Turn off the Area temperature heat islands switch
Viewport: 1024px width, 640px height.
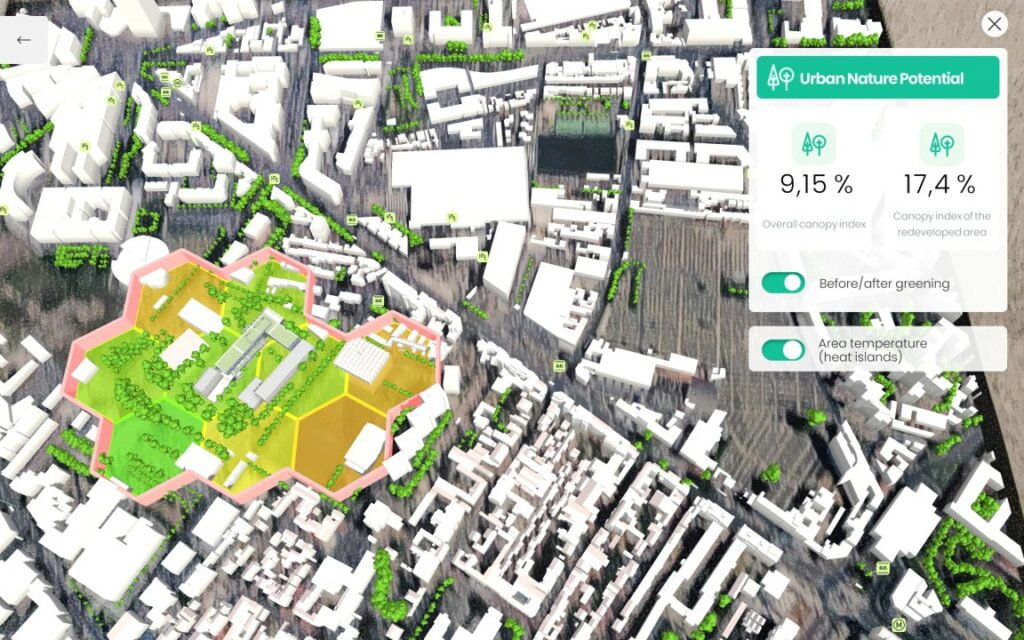coord(783,349)
